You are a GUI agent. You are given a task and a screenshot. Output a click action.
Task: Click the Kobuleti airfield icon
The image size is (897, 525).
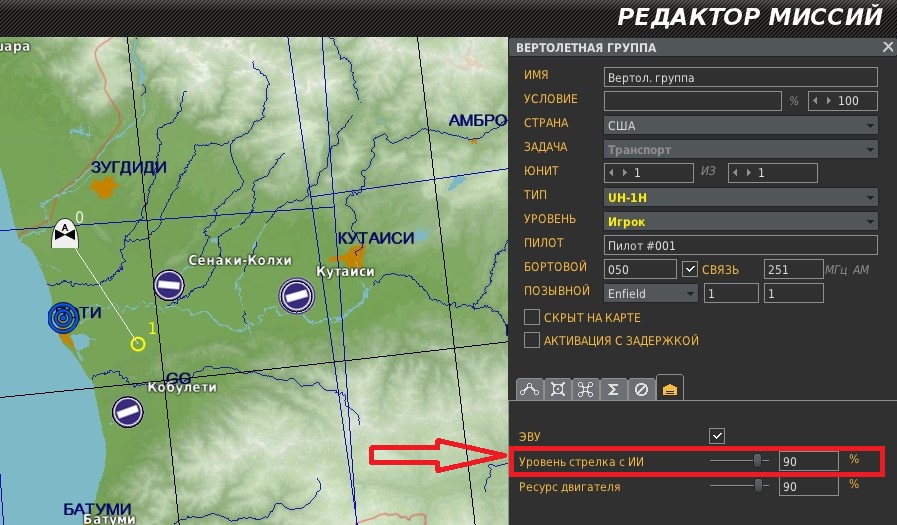point(128,412)
